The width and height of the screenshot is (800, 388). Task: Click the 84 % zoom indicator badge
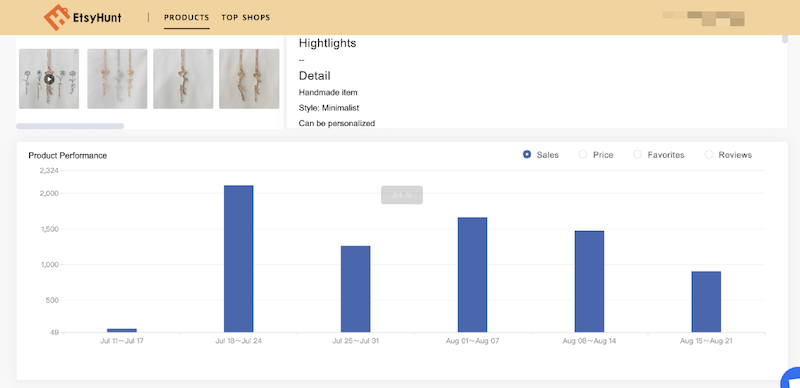pos(402,195)
